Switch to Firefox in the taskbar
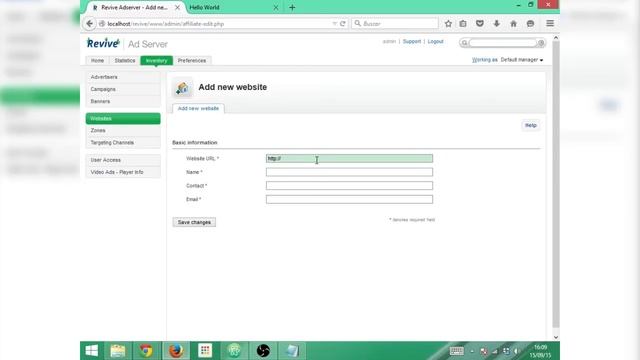640x360 pixels. tap(176, 351)
